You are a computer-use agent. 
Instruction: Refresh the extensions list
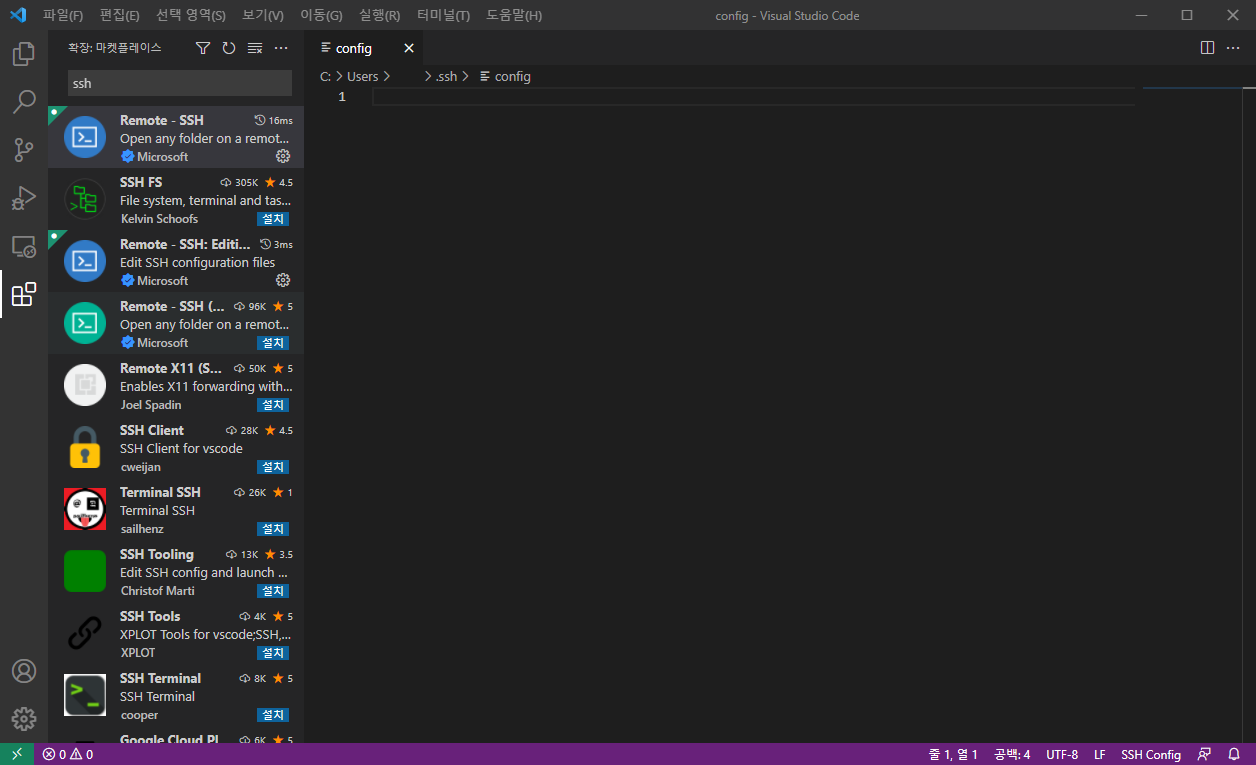click(x=229, y=48)
